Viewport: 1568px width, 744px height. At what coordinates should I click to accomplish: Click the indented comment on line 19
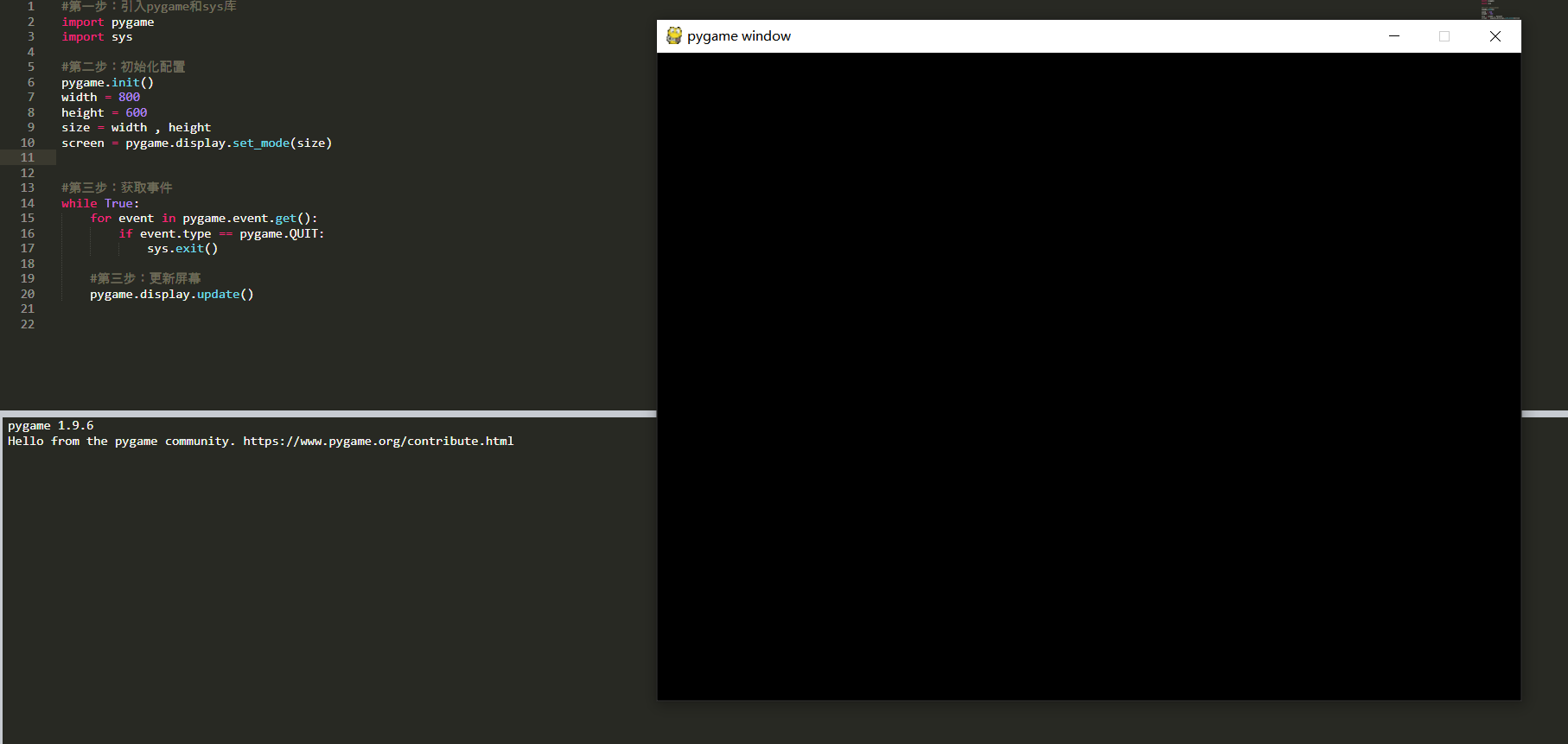(145, 278)
